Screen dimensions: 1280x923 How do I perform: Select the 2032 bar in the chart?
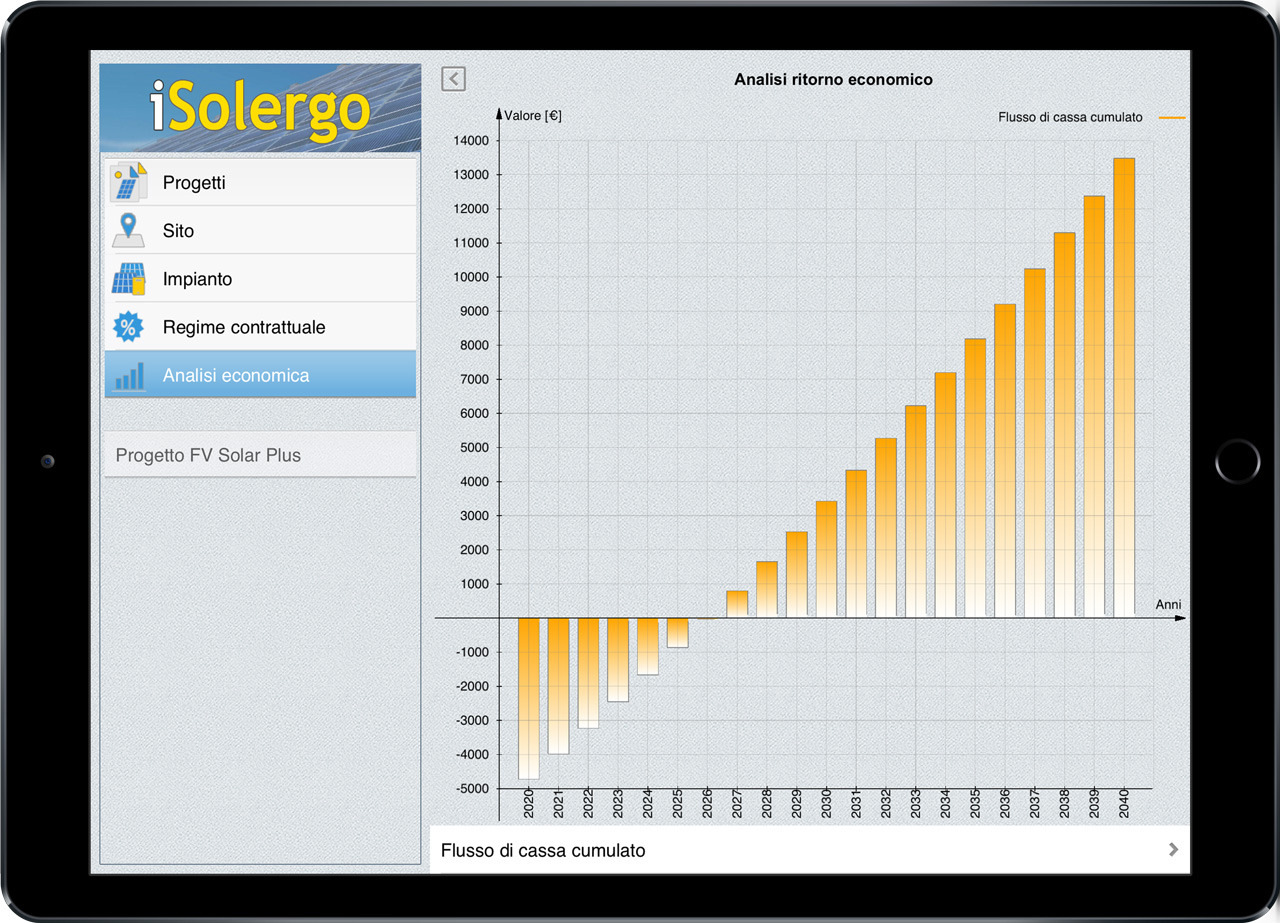[886, 527]
